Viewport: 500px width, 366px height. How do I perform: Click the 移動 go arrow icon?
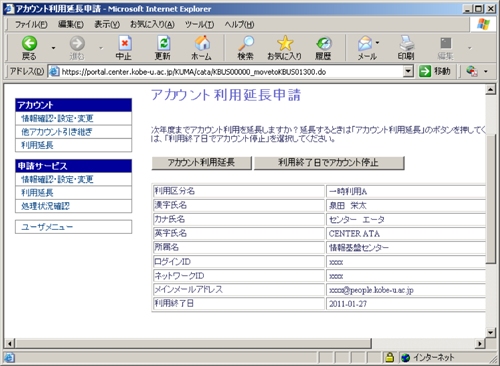click(x=425, y=71)
